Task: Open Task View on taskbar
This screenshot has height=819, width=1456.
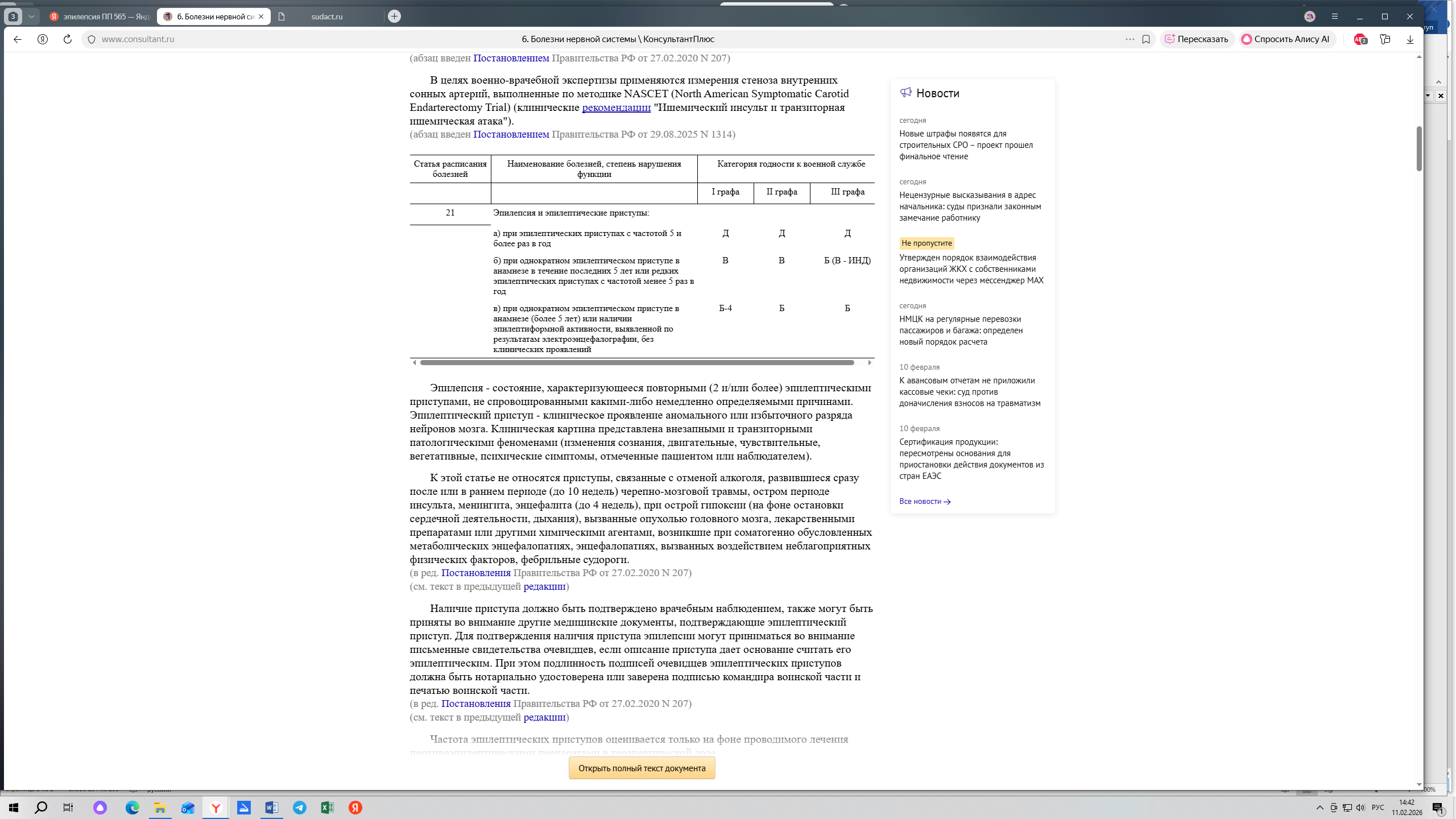Action: pyautogui.click(x=68, y=808)
